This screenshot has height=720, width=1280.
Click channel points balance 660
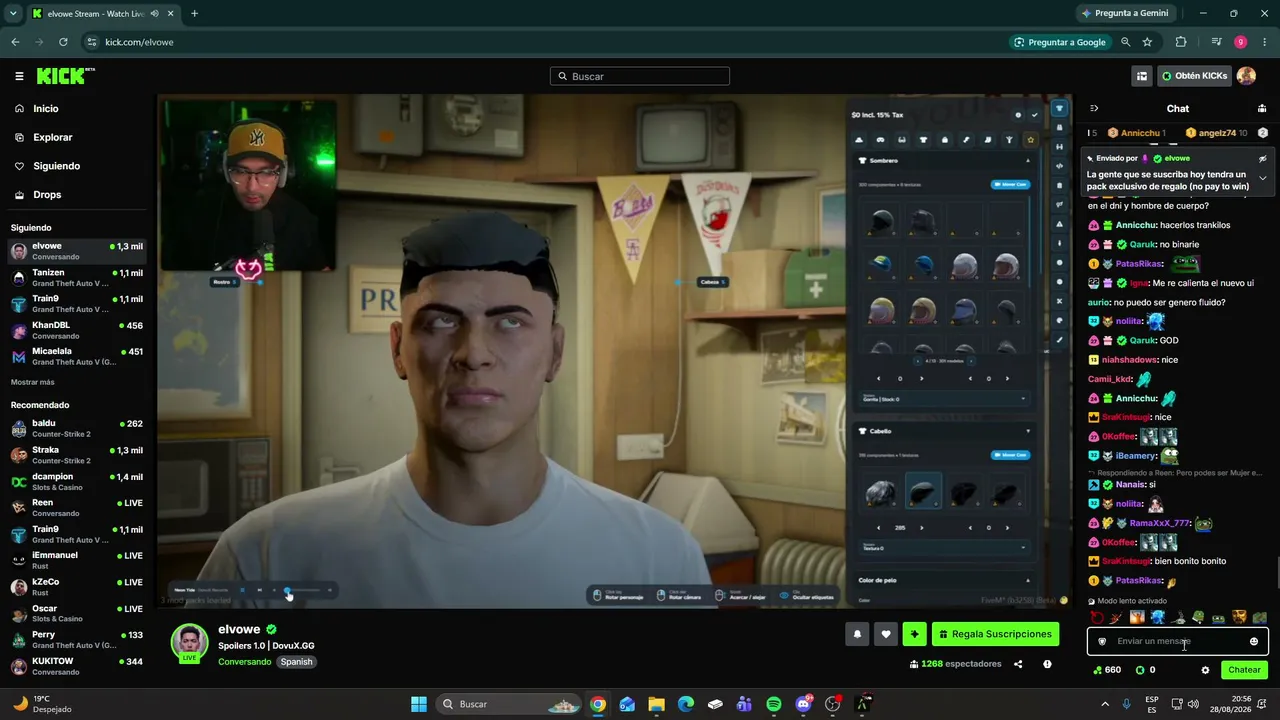coord(1106,670)
